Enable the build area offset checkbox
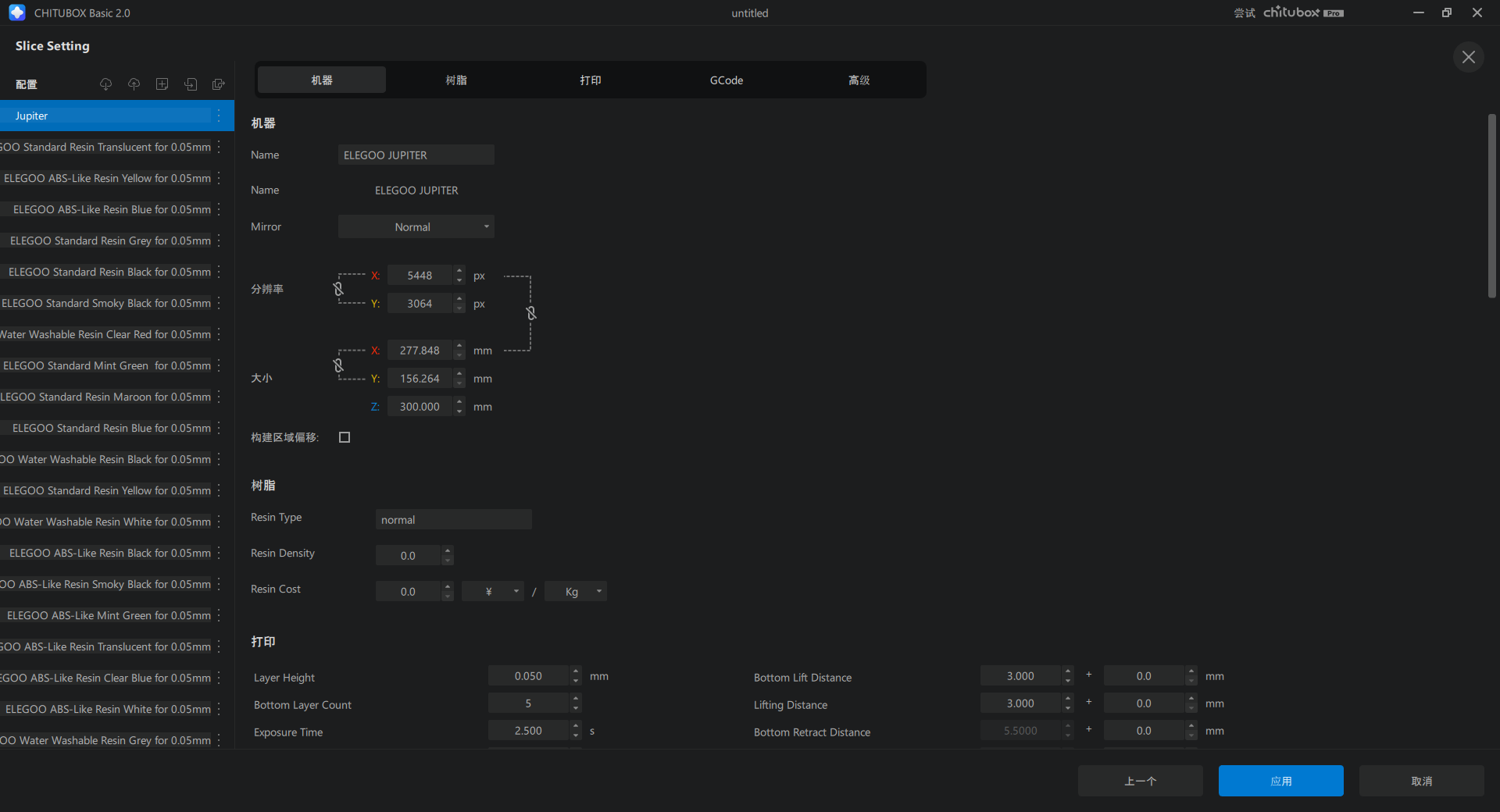Viewport: 1500px width, 812px height. [345, 437]
